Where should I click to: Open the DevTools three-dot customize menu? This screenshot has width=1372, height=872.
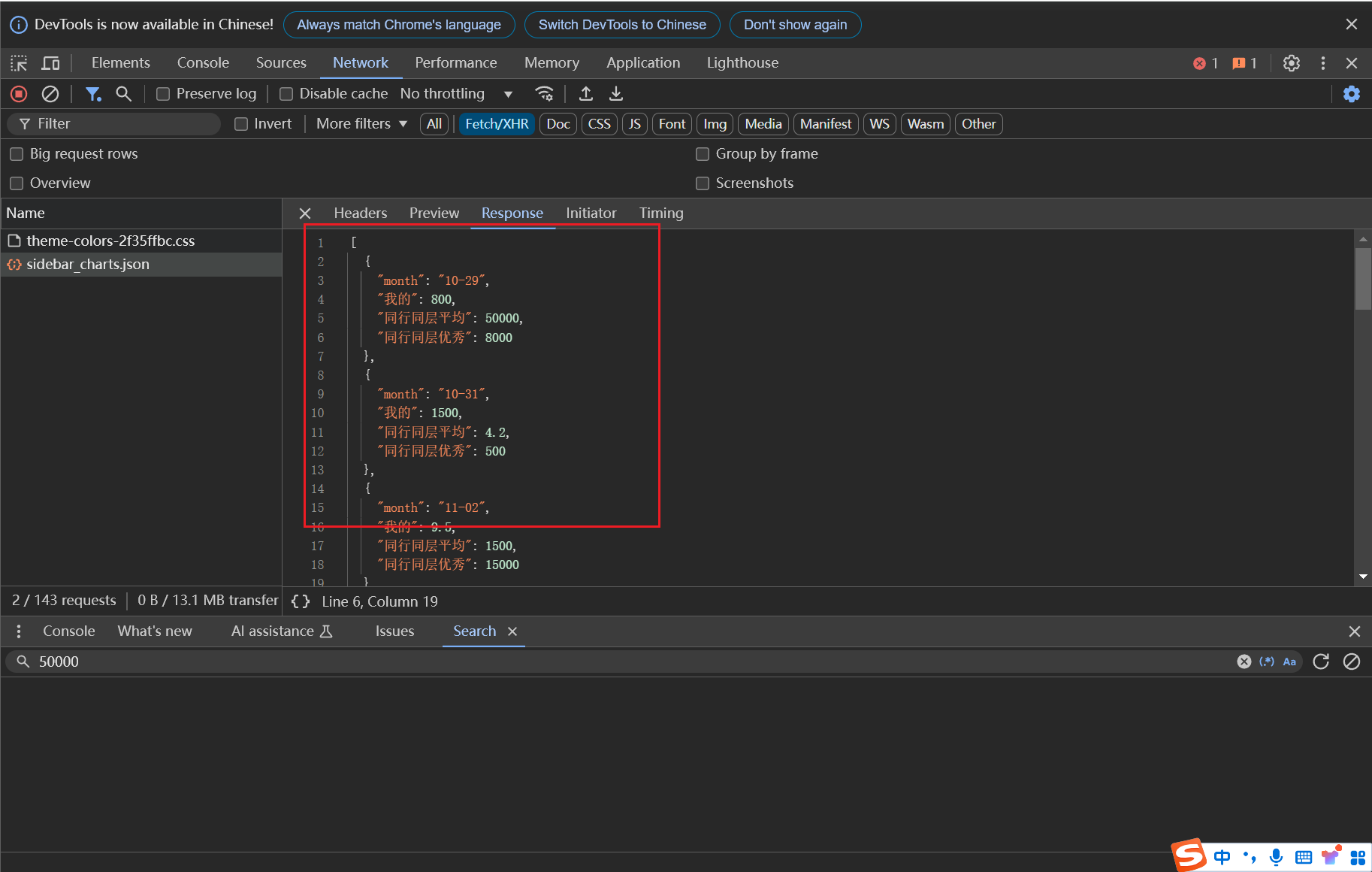tap(1322, 63)
